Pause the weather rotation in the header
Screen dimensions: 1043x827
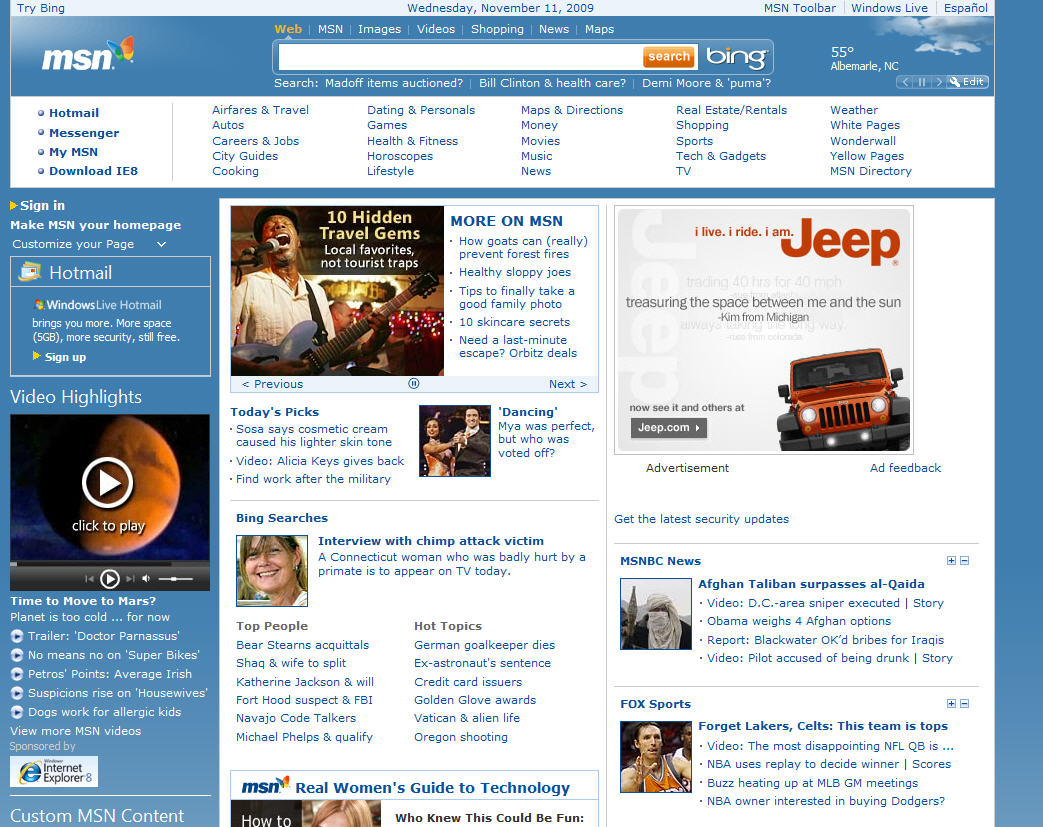click(x=922, y=82)
